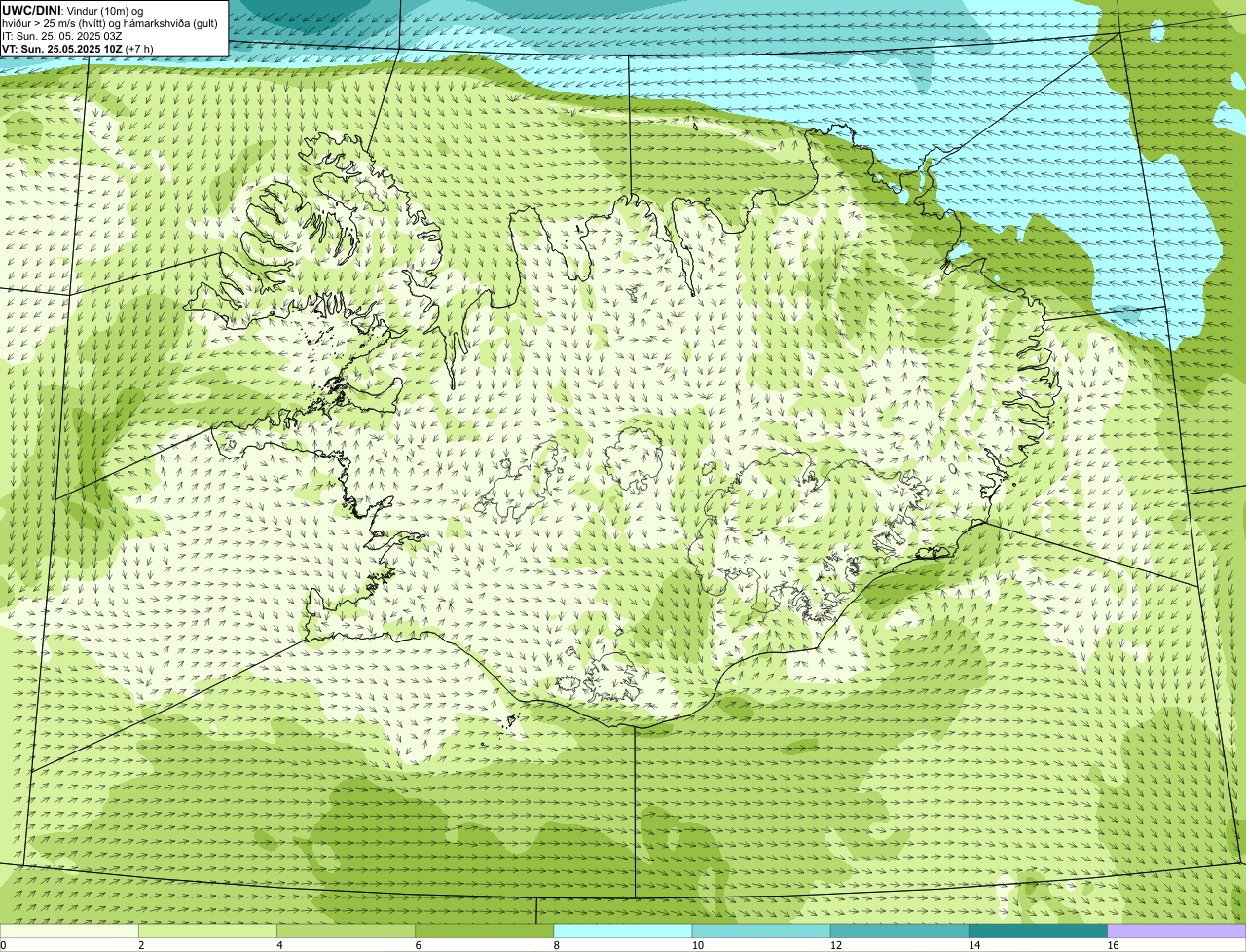Viewport: 1246px width, 952px height.
Task: Click the scale label '6'
Action: pyautogui.click(x=419, y=945)
